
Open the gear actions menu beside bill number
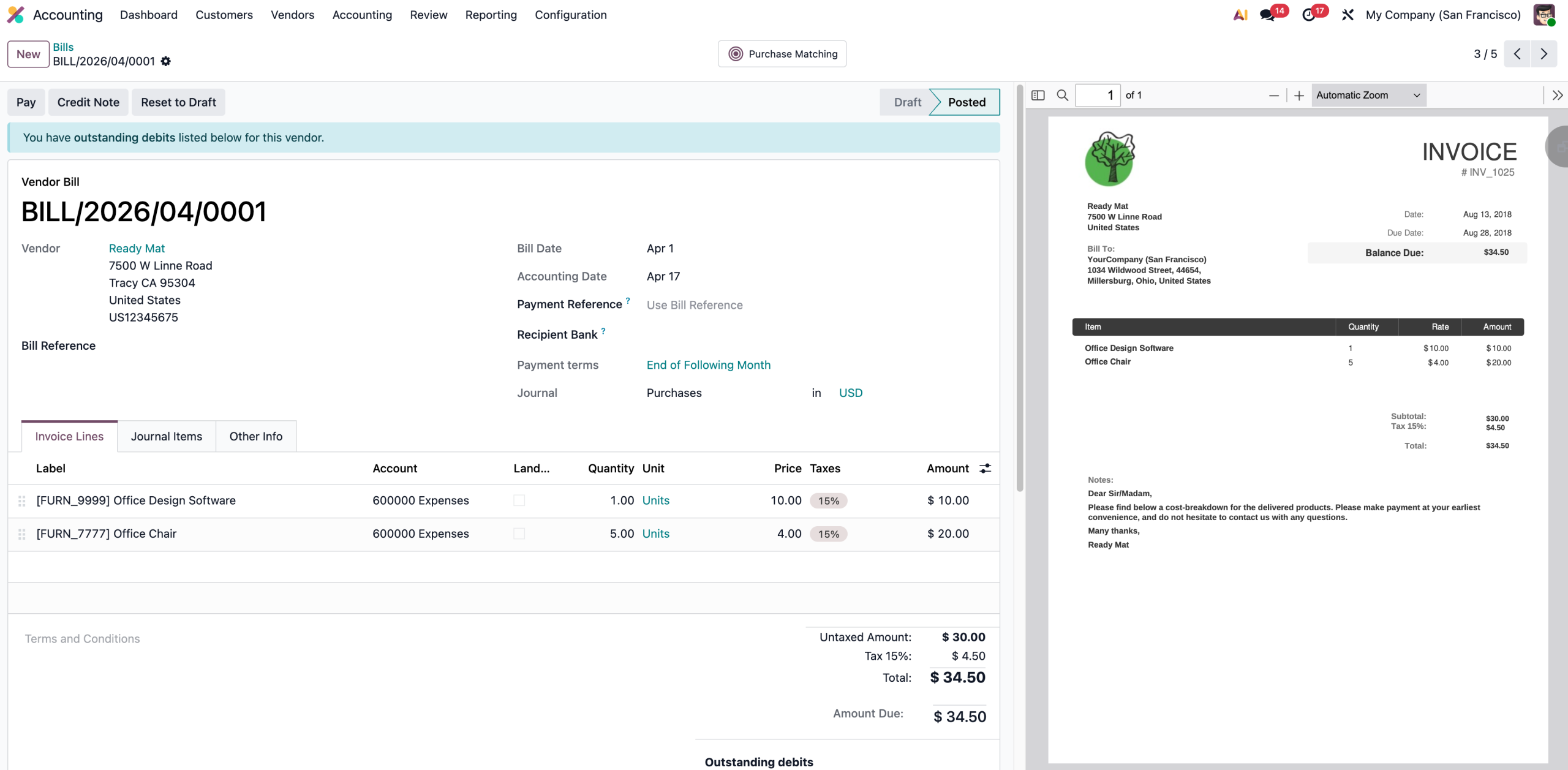[166, 61]
